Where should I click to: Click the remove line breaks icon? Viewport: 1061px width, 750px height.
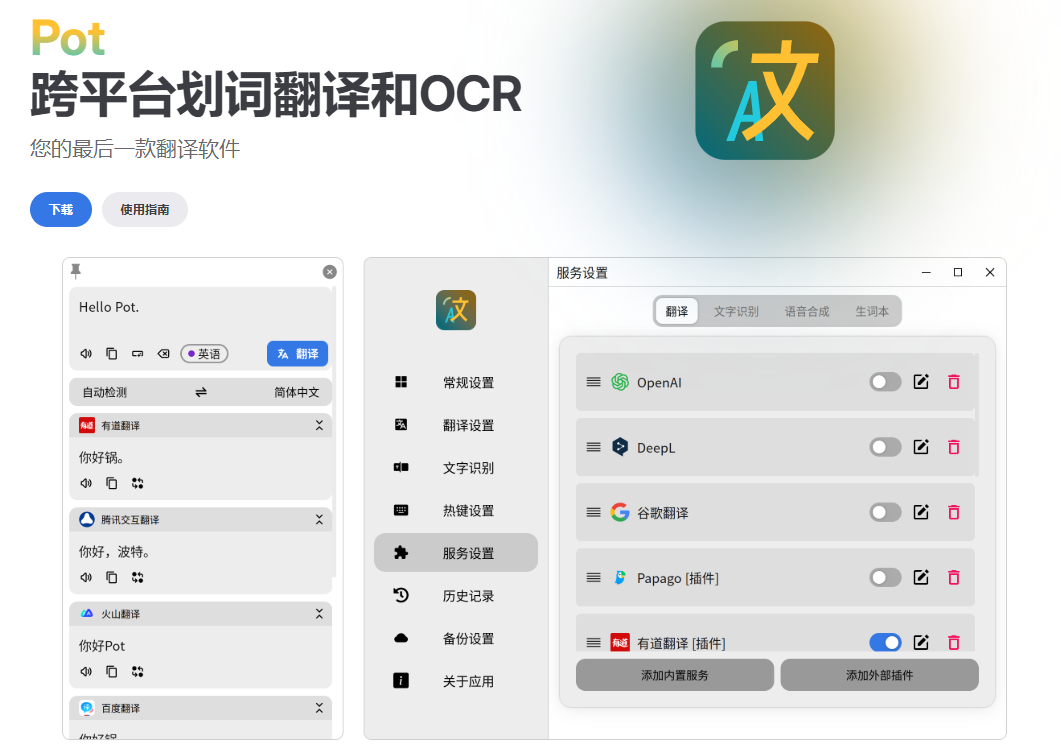click(x=137, y=353)
